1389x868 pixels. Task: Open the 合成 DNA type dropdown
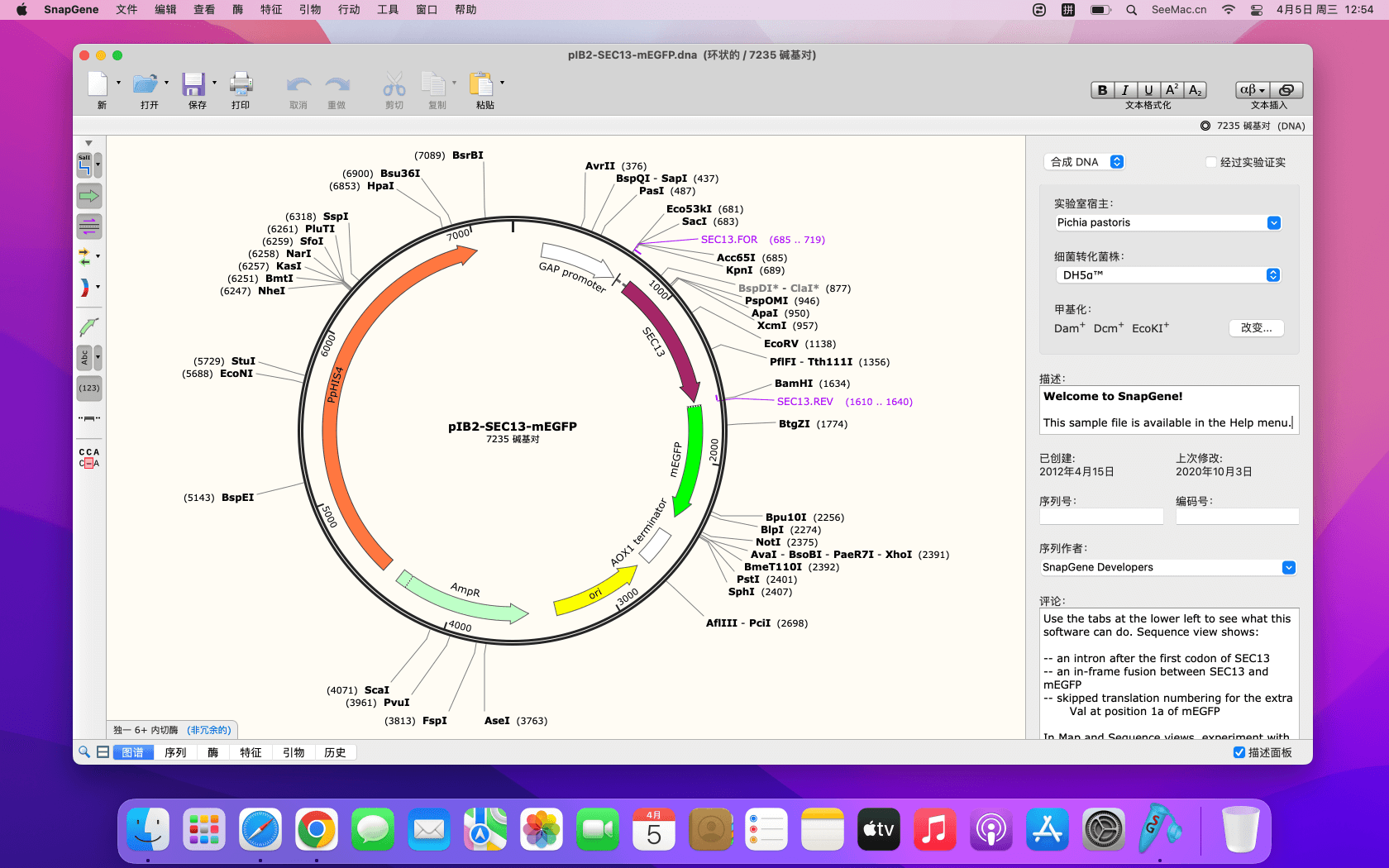pyautogui.click(x=1086, y=162)
